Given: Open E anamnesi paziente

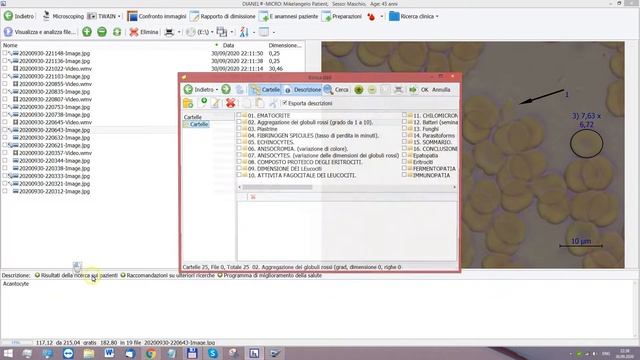Looking at the screenshot, I should coord(288,16).
